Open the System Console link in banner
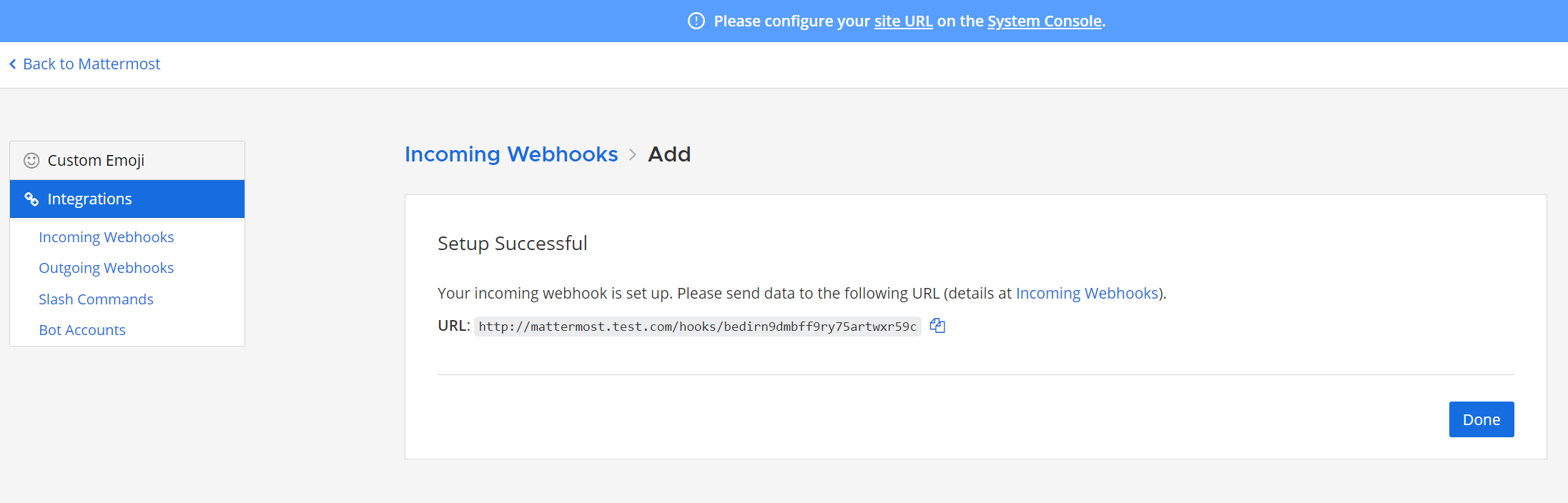Image resolution: width=1568 pixels, height=503 pixels. tap(1045, 21)
